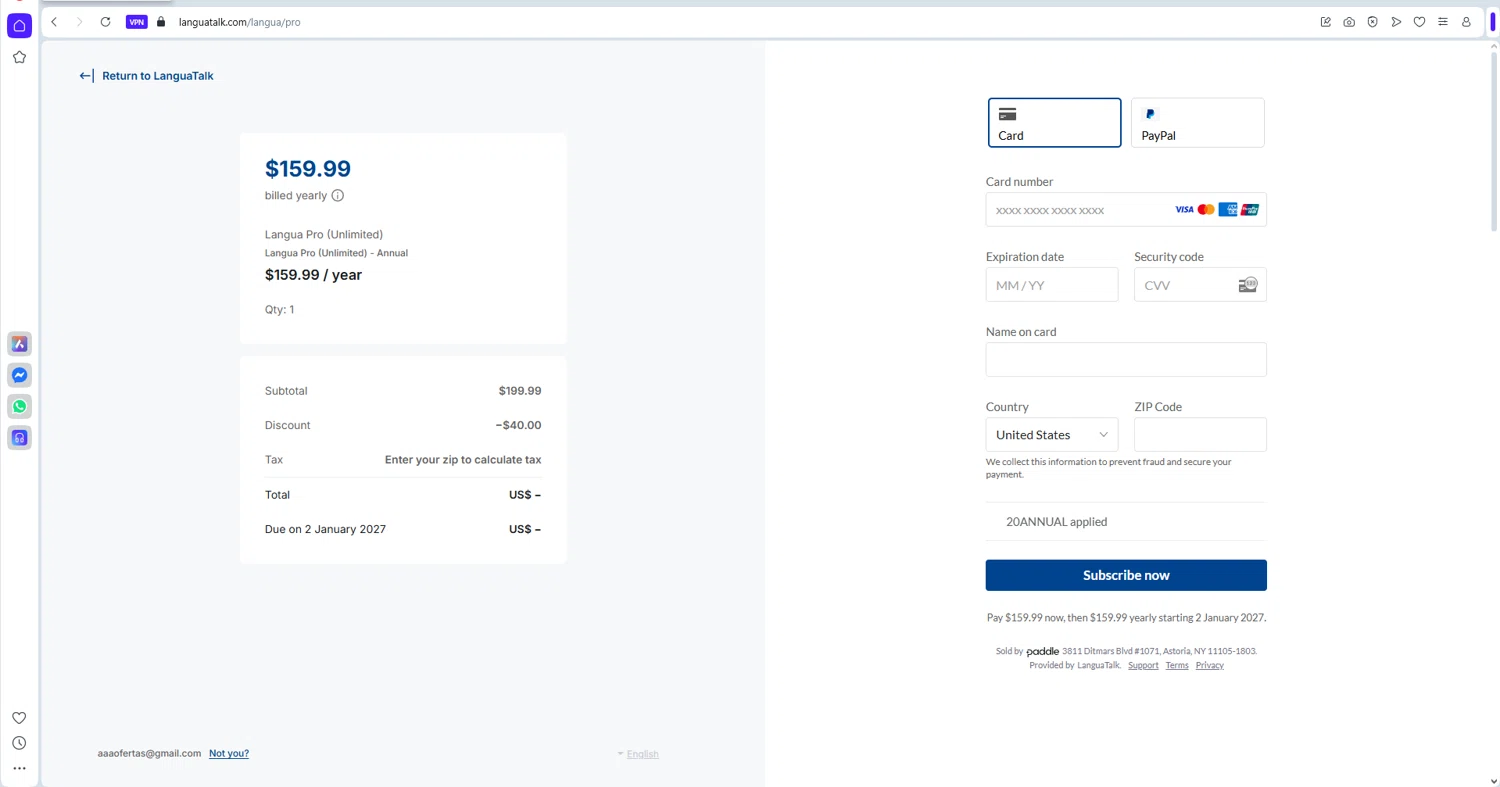The width and height of the screenshot is (1500, 787).
Task: Open the Support link in the footer
Action: (x=1143, y=665)
